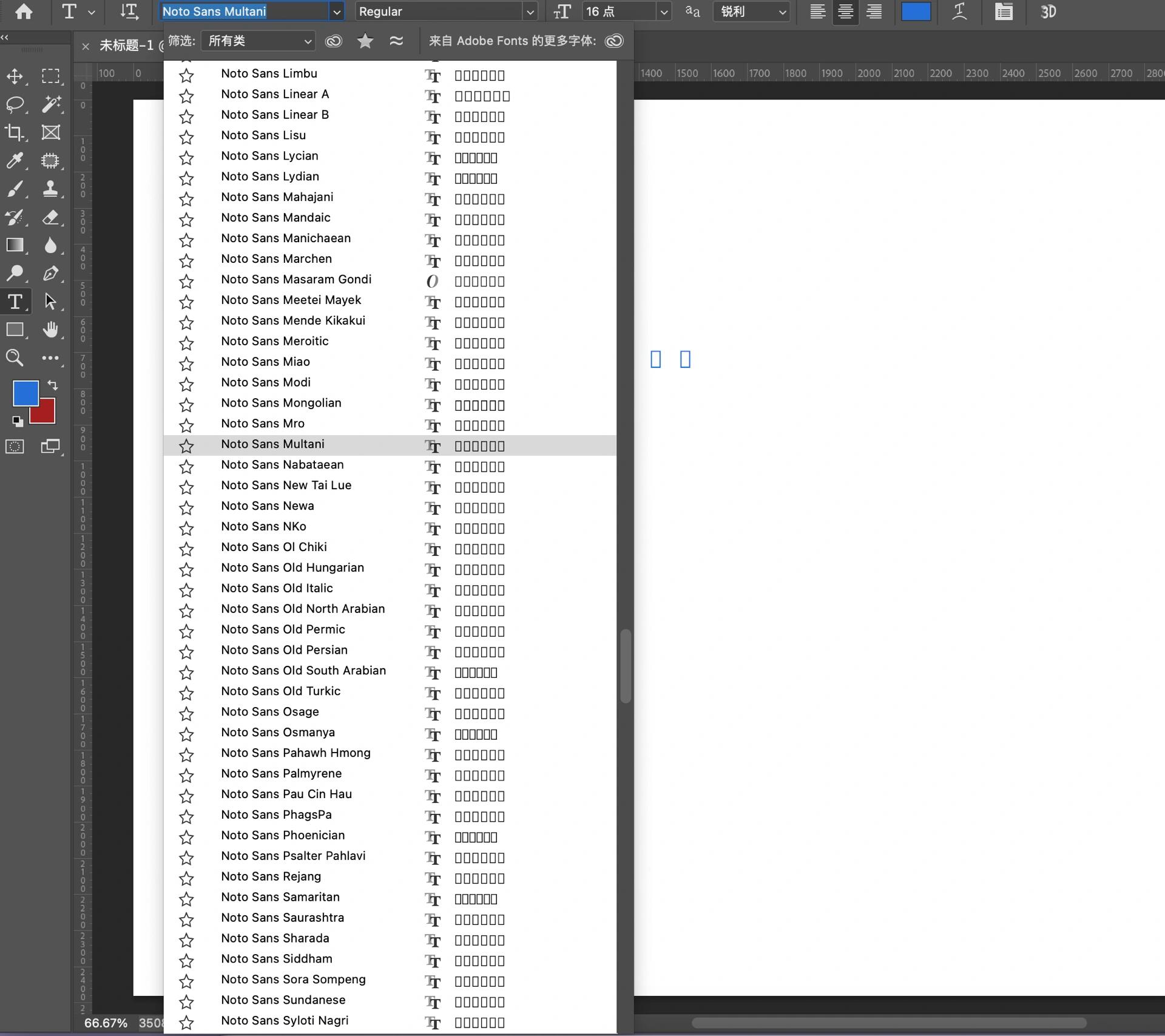Favorite the Noto Sans Mongolian font
1165x1036 pixels.
(x=186, y=404)
